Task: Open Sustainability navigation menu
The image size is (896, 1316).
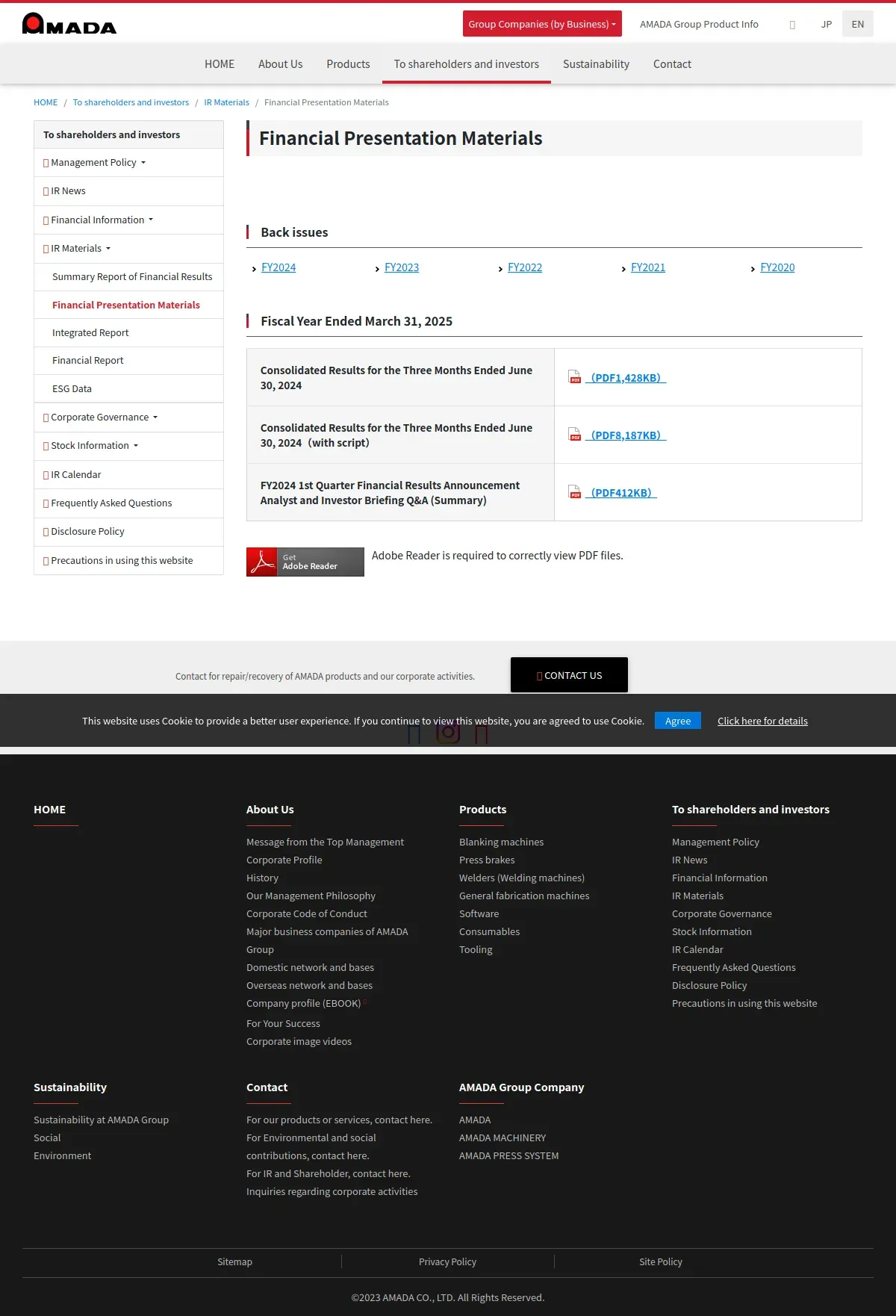Action: [596, 64]
